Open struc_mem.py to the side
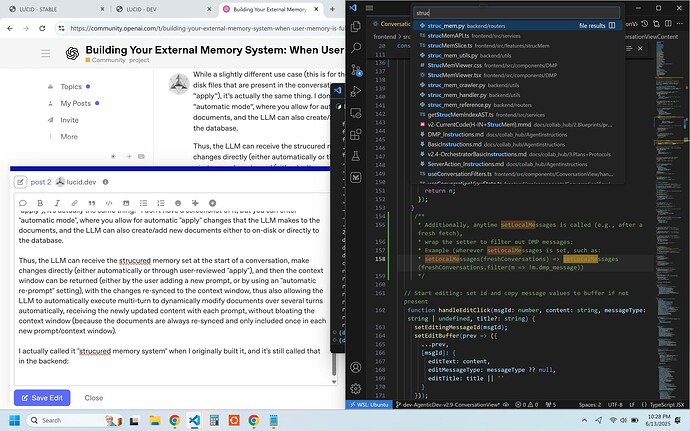This screenshot has height=431, width=690. coord(612,26)
